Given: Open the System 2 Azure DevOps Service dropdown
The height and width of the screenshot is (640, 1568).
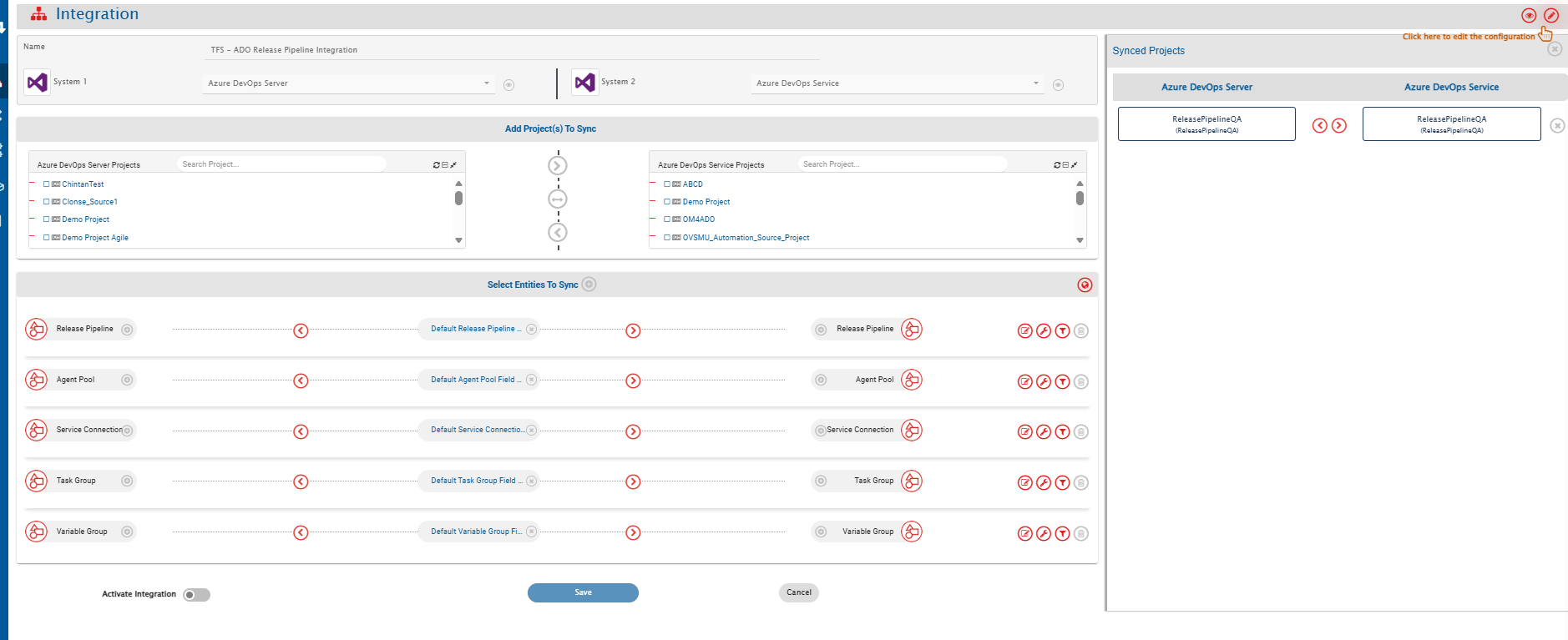Looking at the screenshot, I should (x=898, y=83).
